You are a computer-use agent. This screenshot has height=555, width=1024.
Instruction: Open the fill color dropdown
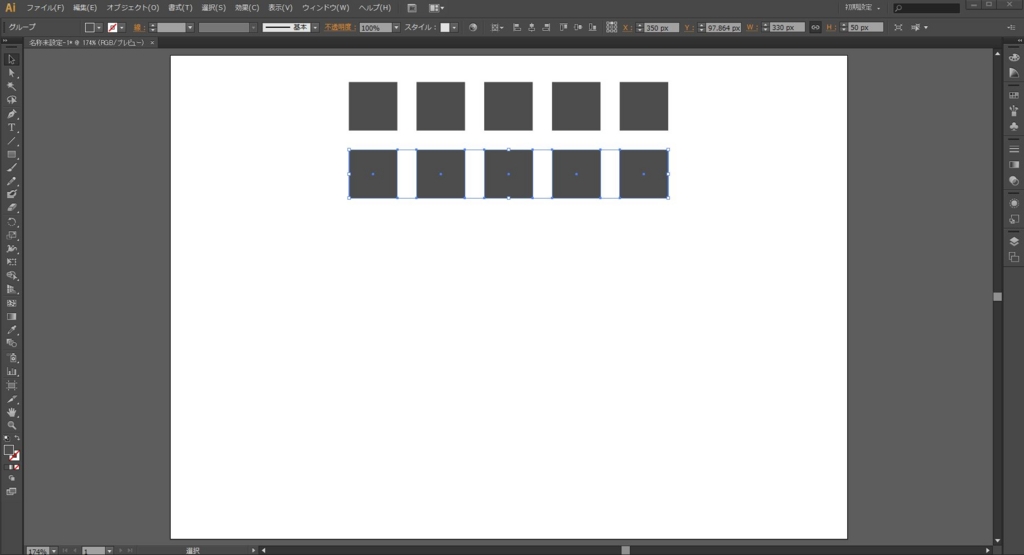tap(99, 27)
